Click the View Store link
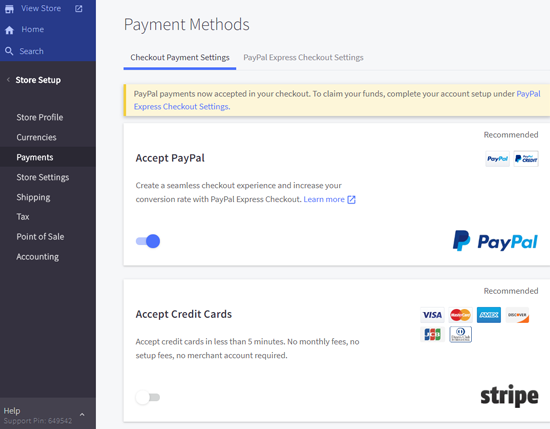Viewport: 550px width, 429px height. pos(41,8)
